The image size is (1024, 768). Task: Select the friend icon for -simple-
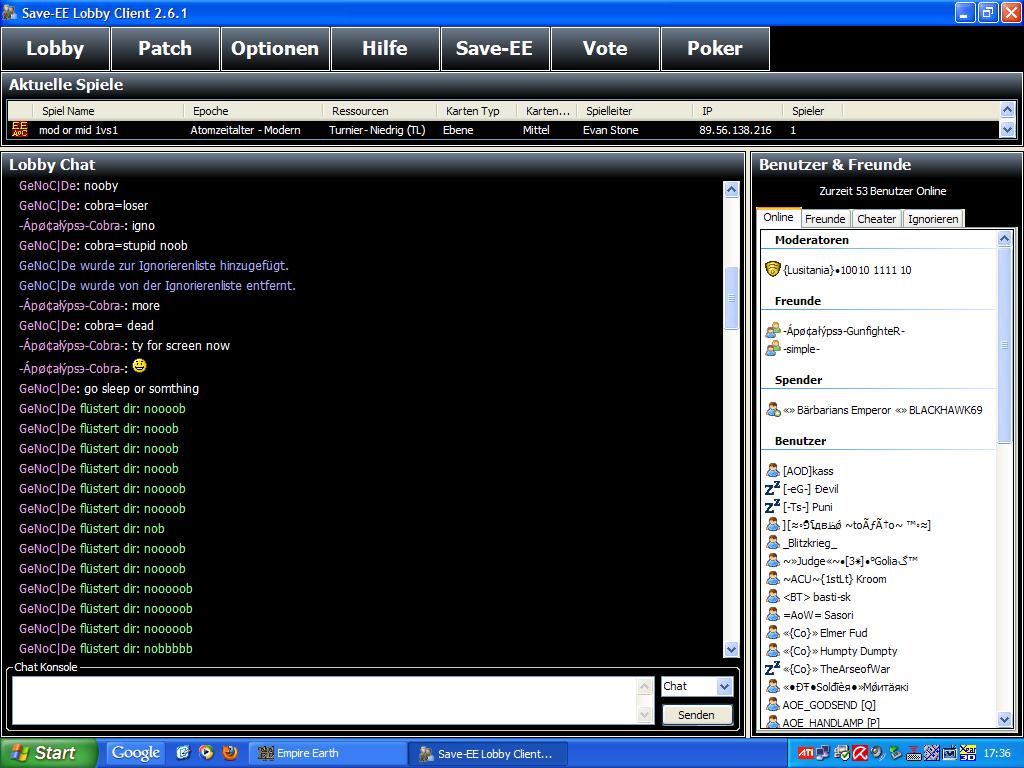coord(772,349)
